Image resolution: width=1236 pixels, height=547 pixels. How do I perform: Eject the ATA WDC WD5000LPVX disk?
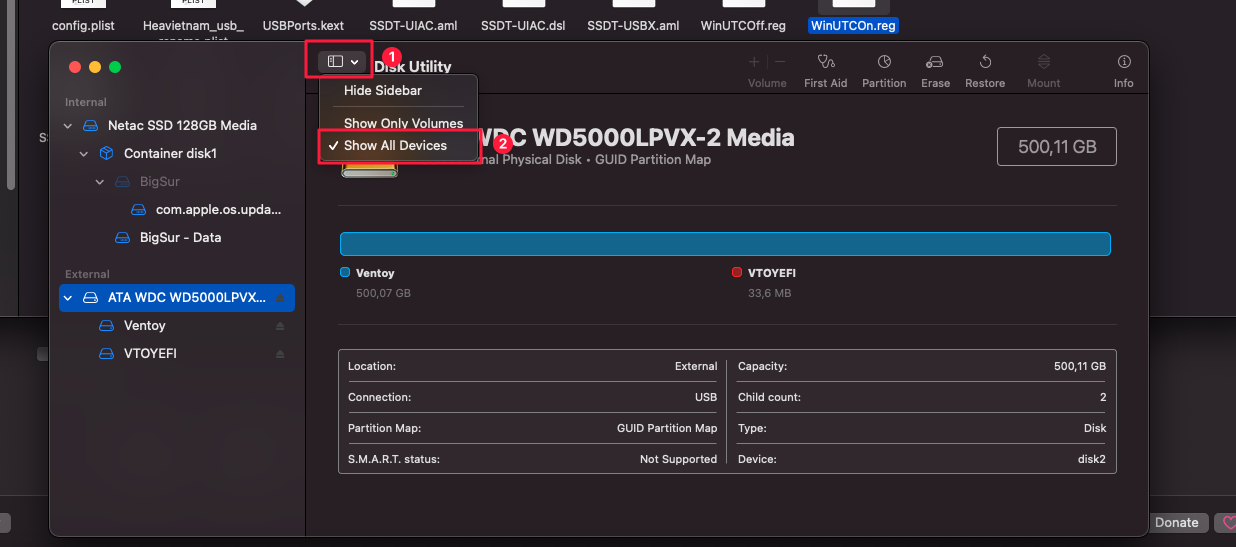pyautogui.click(x=280, y=298)
